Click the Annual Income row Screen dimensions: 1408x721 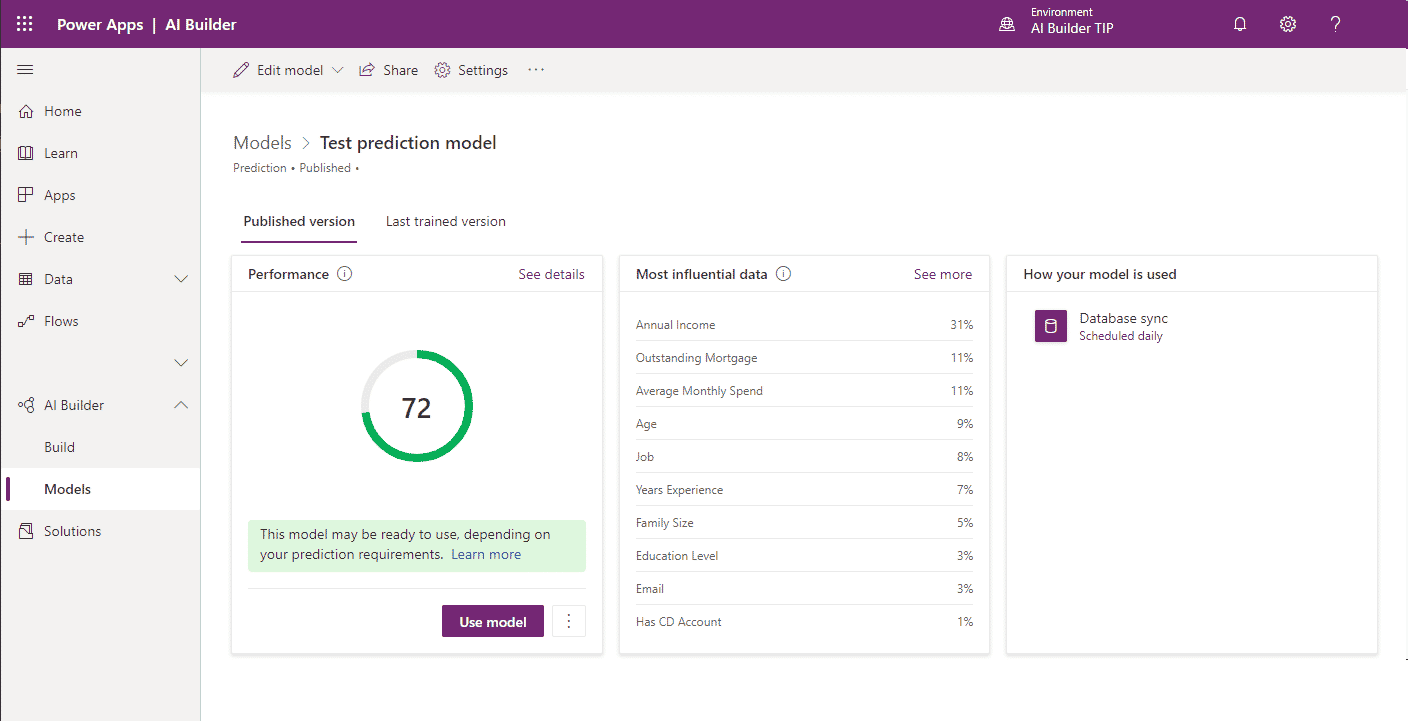click(804, 325)
